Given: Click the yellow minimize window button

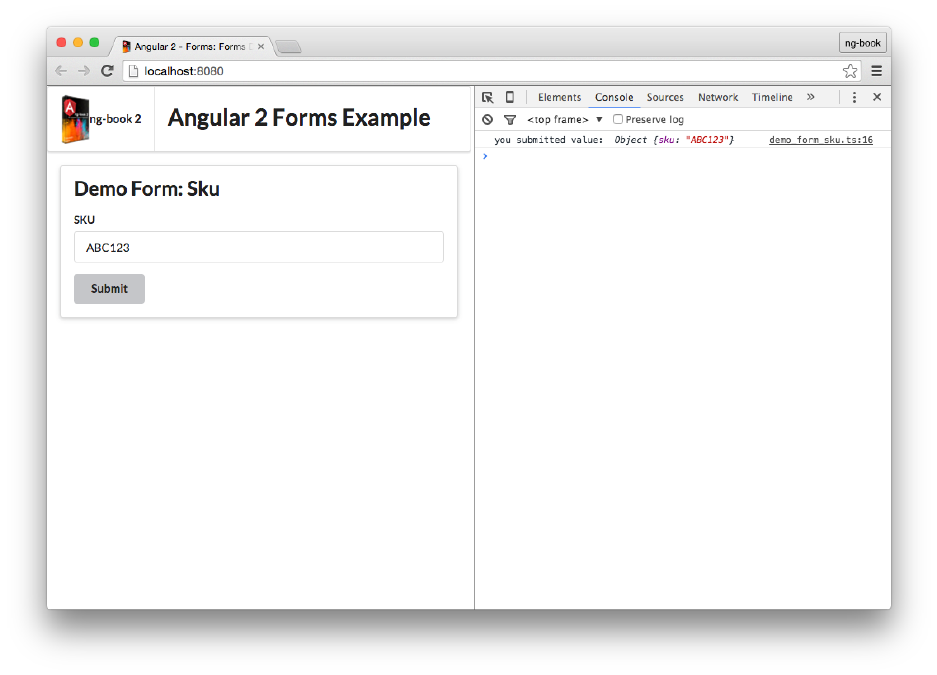Looking at the screenshot, I should [x=78, y=42].
